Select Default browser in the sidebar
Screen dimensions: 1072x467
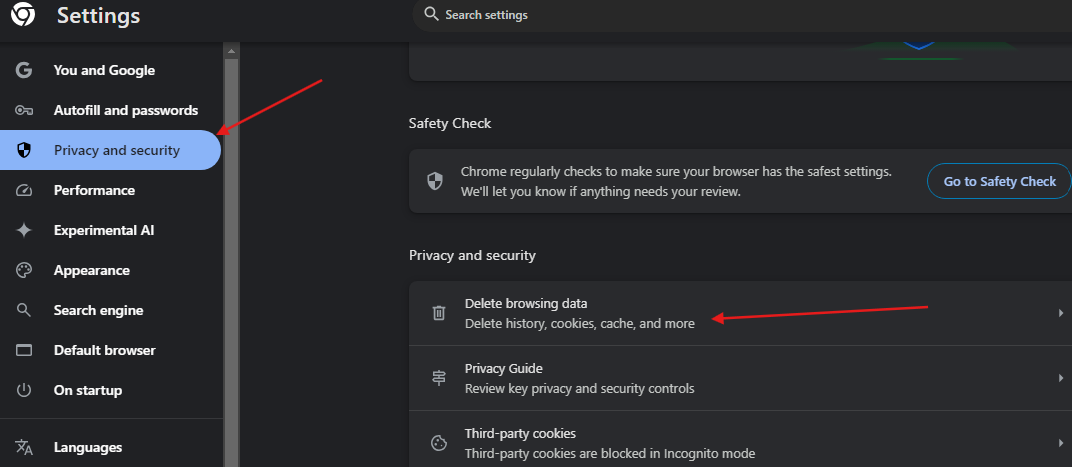[x=110, y=350]
